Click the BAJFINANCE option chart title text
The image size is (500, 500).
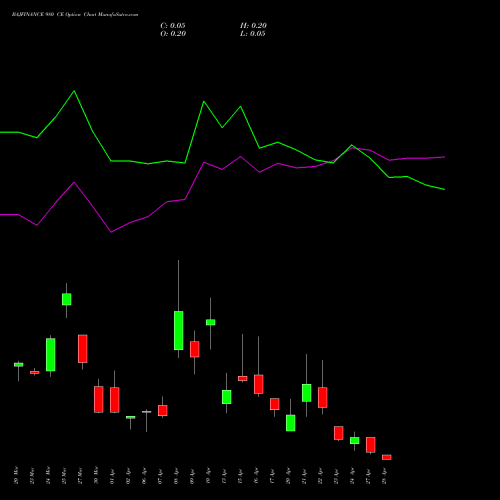pos(75,15)
